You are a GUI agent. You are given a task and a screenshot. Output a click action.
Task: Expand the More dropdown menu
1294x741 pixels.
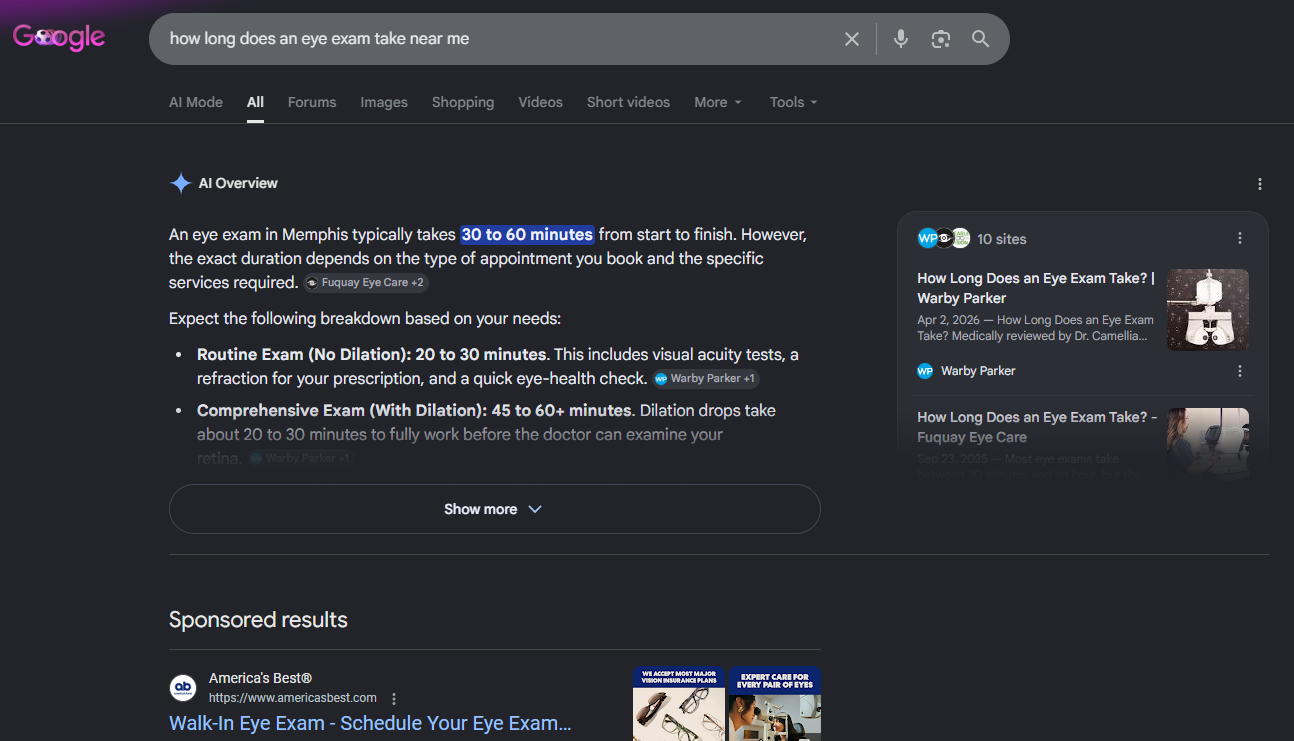click(x=718, y=102)
